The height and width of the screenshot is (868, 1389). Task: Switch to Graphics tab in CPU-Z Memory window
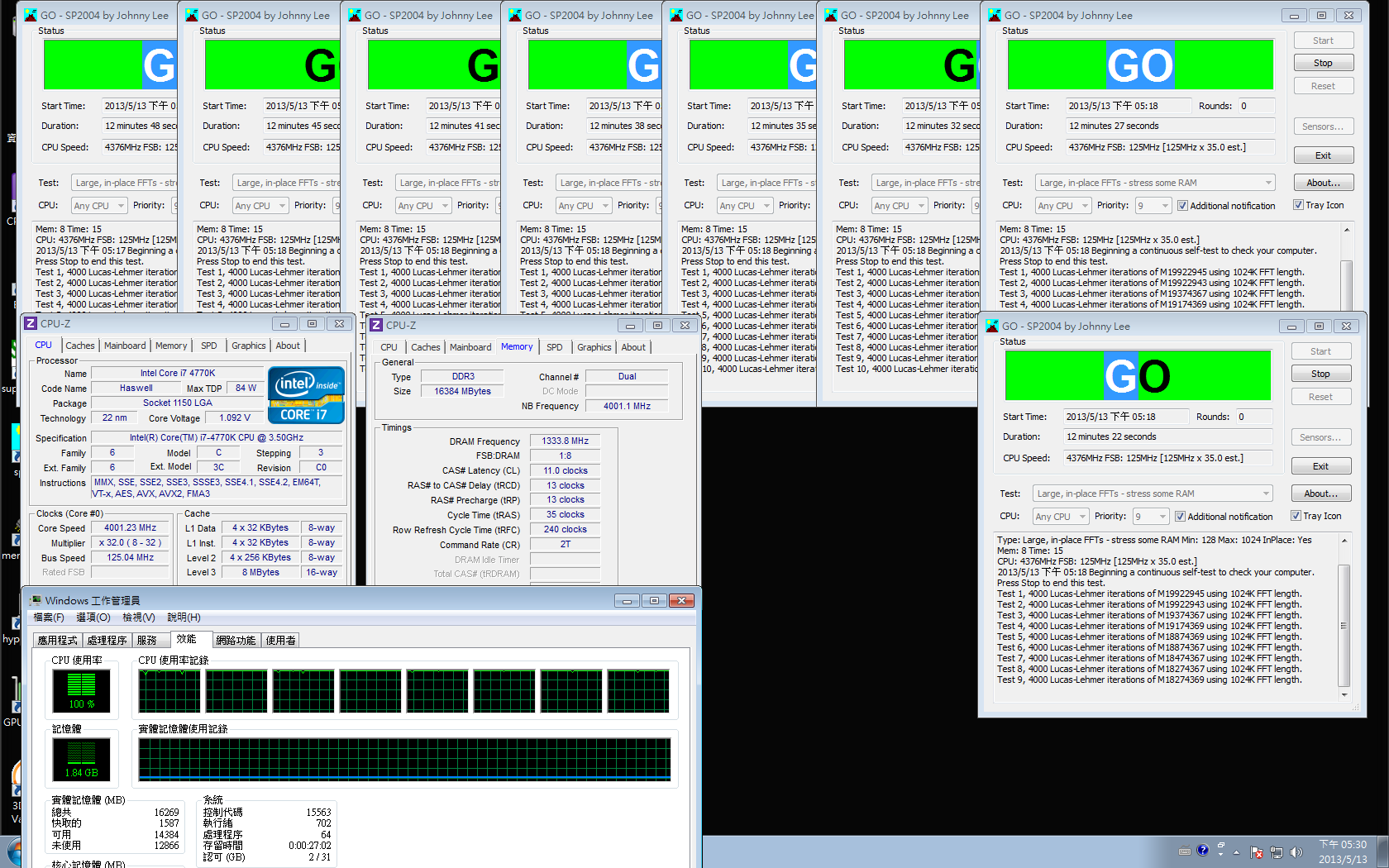[x=594, y=347]
